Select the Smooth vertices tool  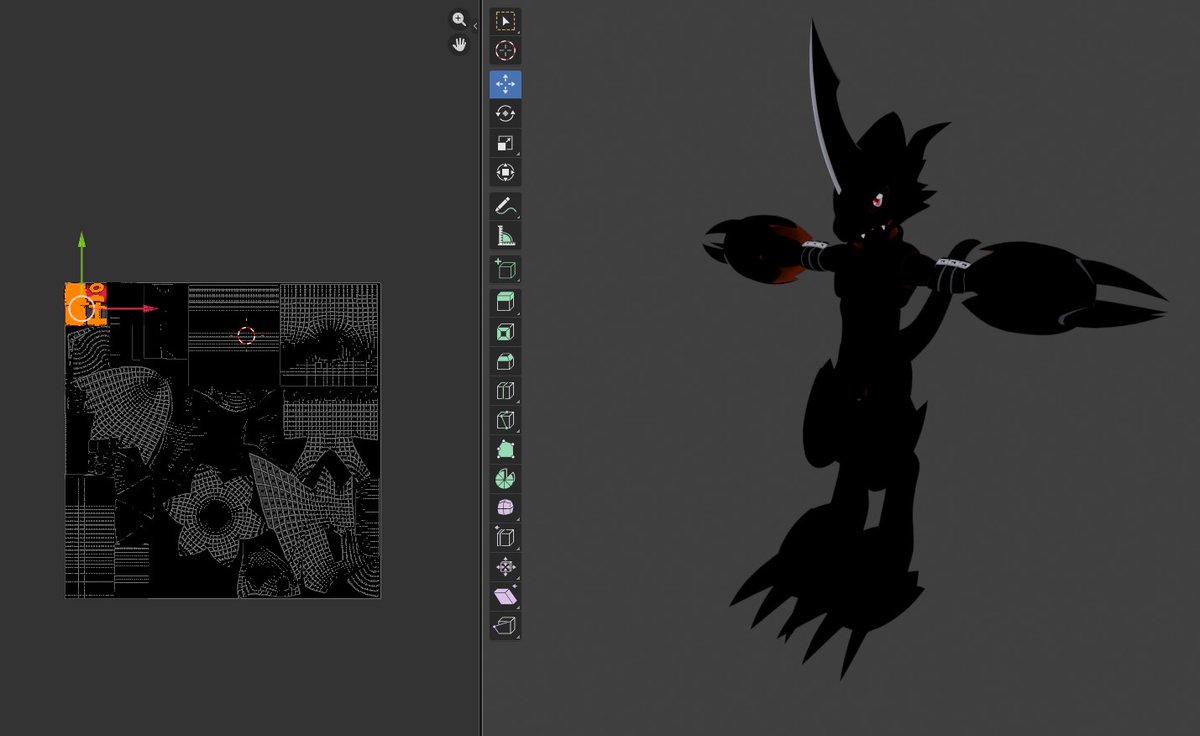[505, 508]
